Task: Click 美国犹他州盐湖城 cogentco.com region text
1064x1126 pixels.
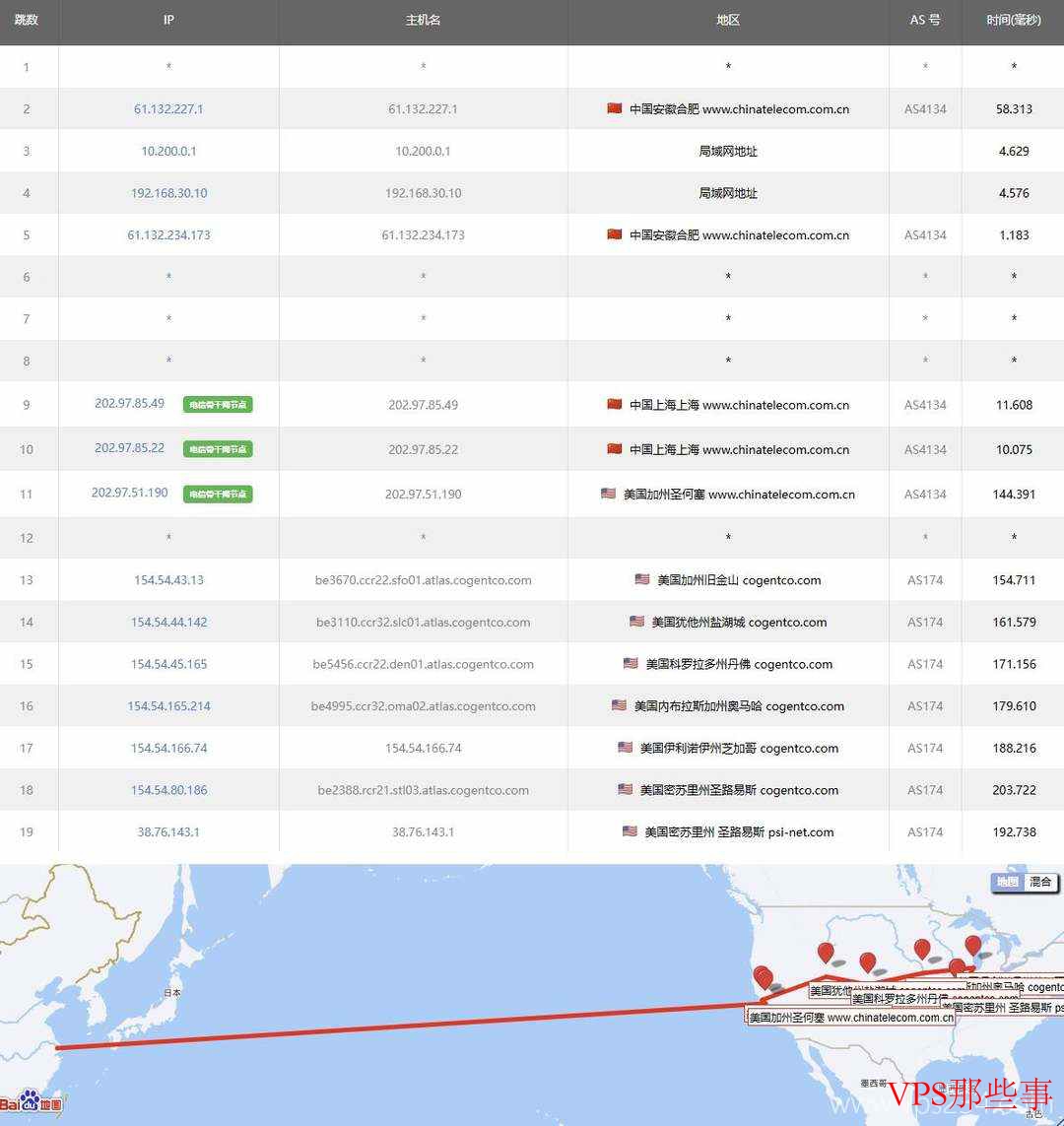Action: tap(739, 622)
